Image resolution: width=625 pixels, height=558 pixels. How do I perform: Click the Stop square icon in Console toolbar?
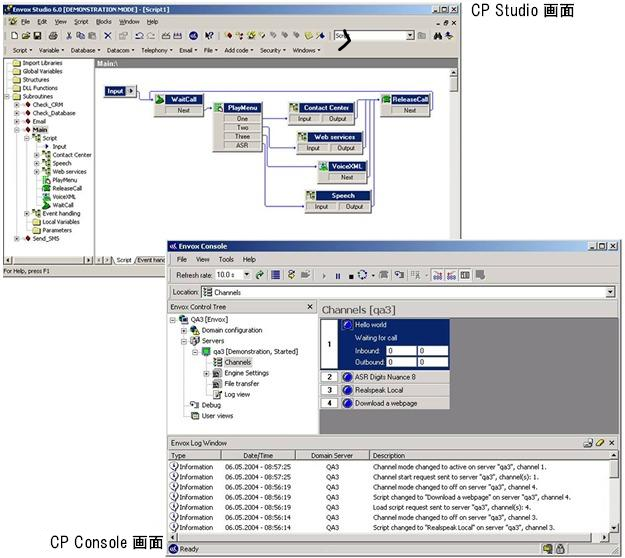pyautogui.click(x=351, y=276)
